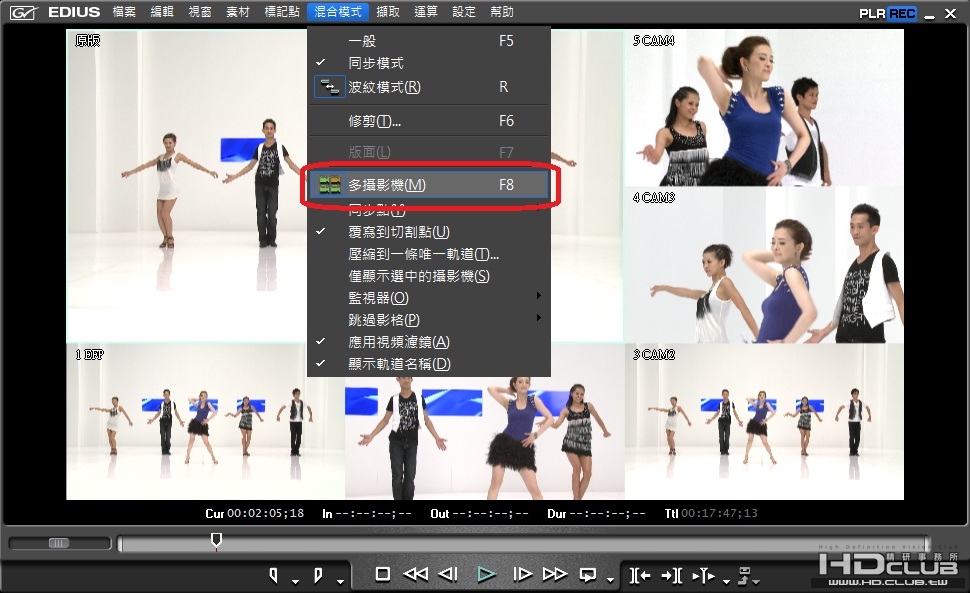Image resolution: width=970 pixels, height=593 pixels.
Task: Click the Loop playback icon
Action: (588, 575)
